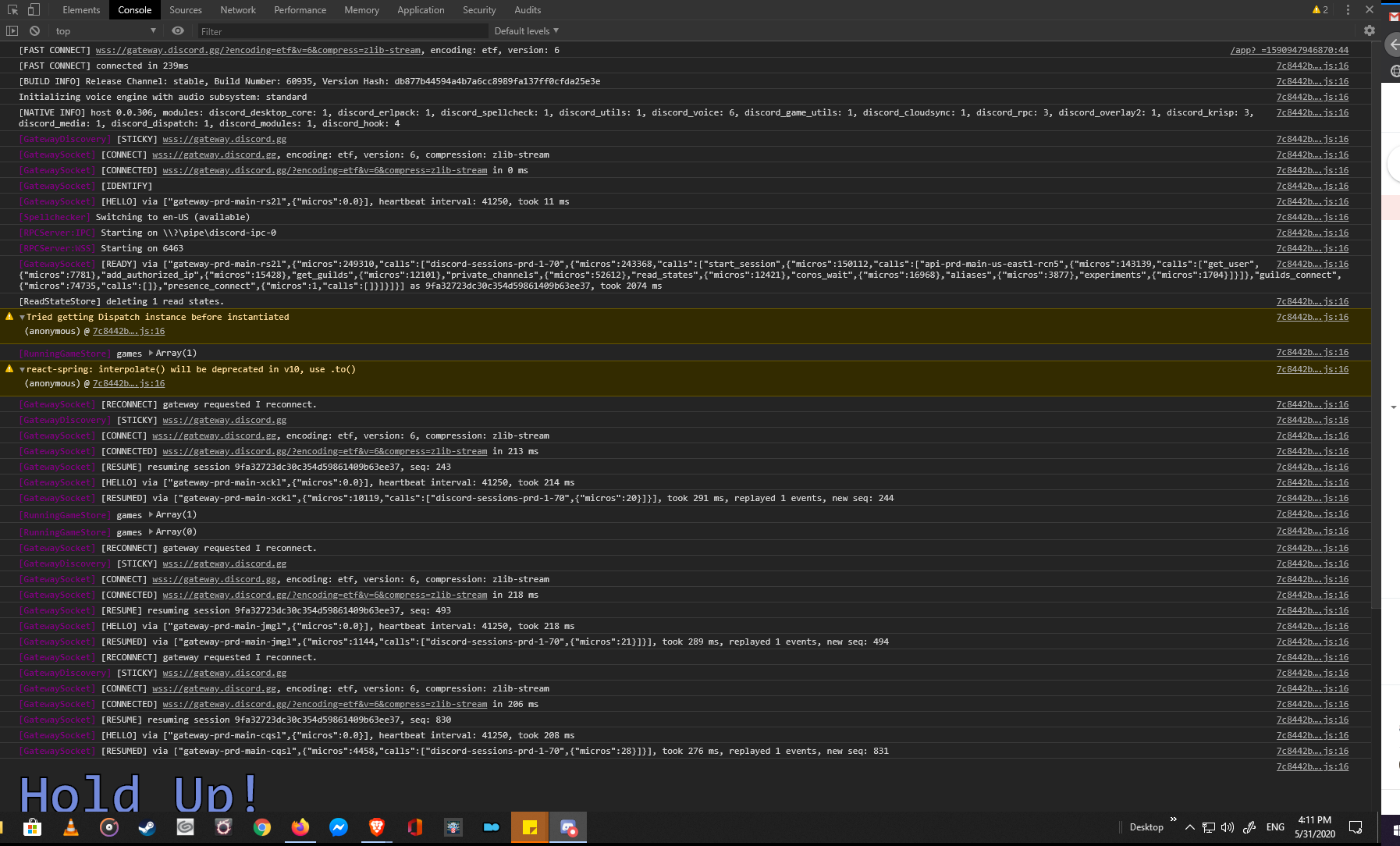Collapse the react-spring interpolate warning
Image resolution: width=1400 pixels, height=846 pixels.
point(23,370)
